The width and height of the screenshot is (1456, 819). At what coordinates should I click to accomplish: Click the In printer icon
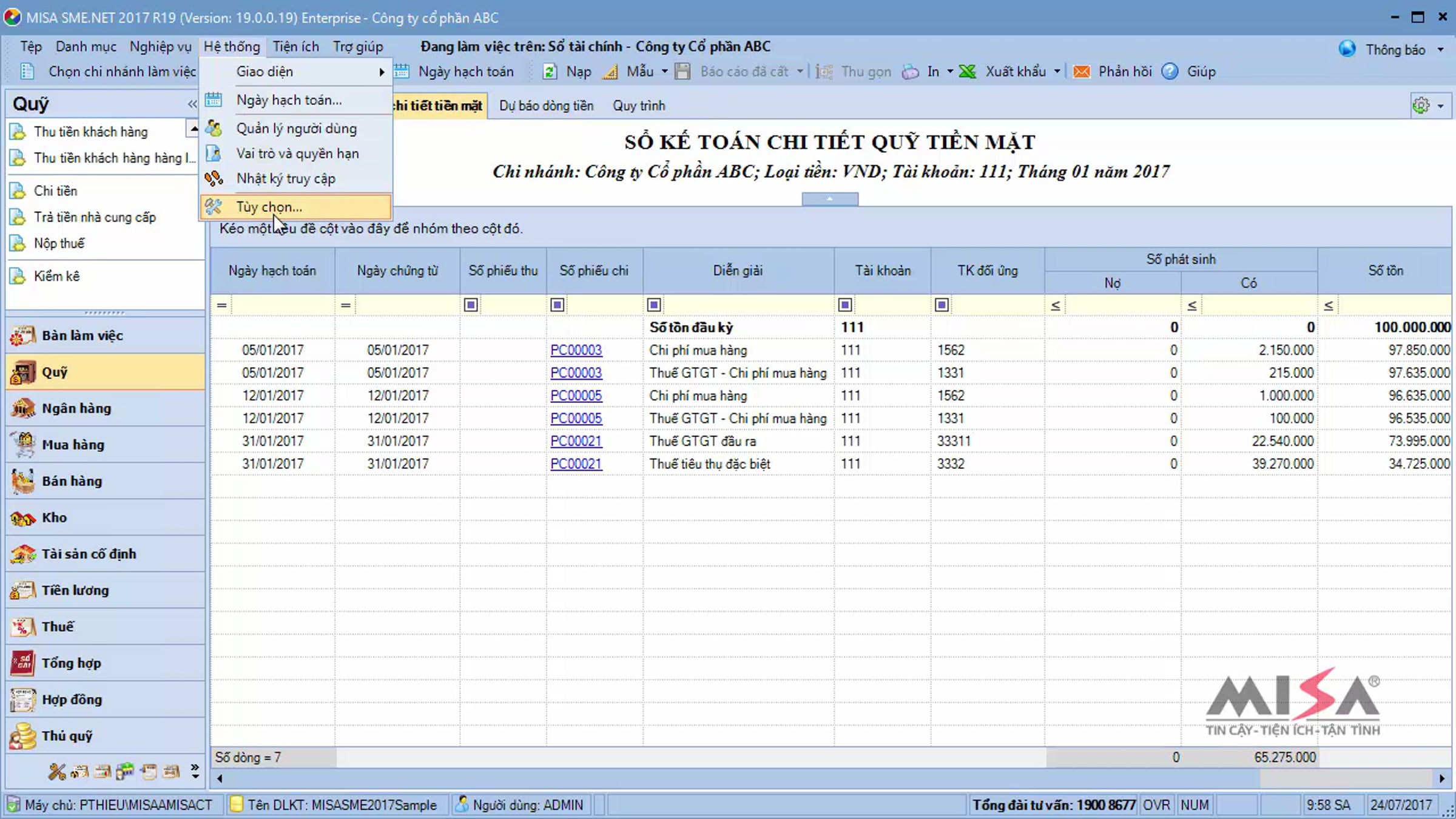click(x=910, y=72)
